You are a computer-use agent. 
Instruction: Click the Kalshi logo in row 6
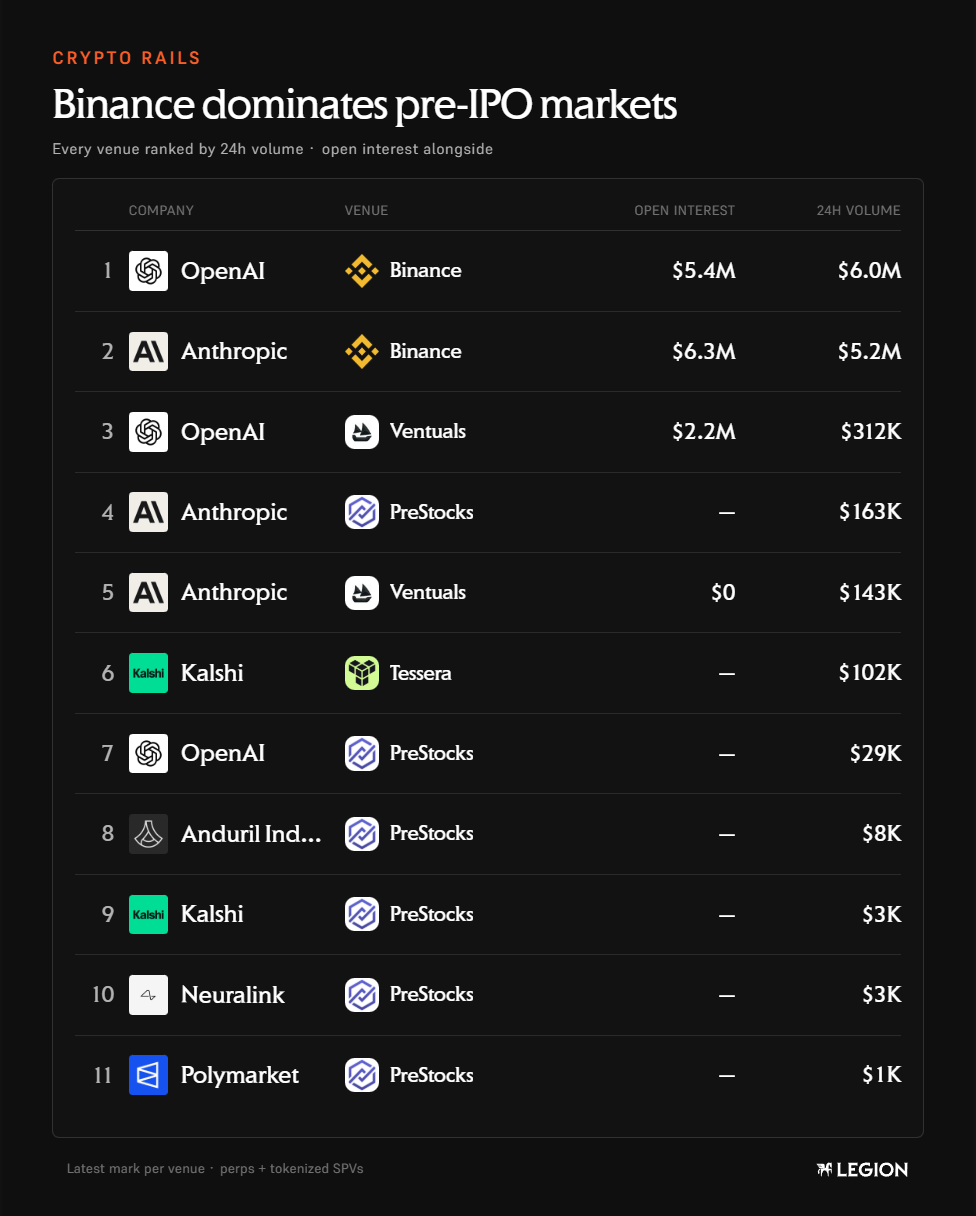[148, 673]
